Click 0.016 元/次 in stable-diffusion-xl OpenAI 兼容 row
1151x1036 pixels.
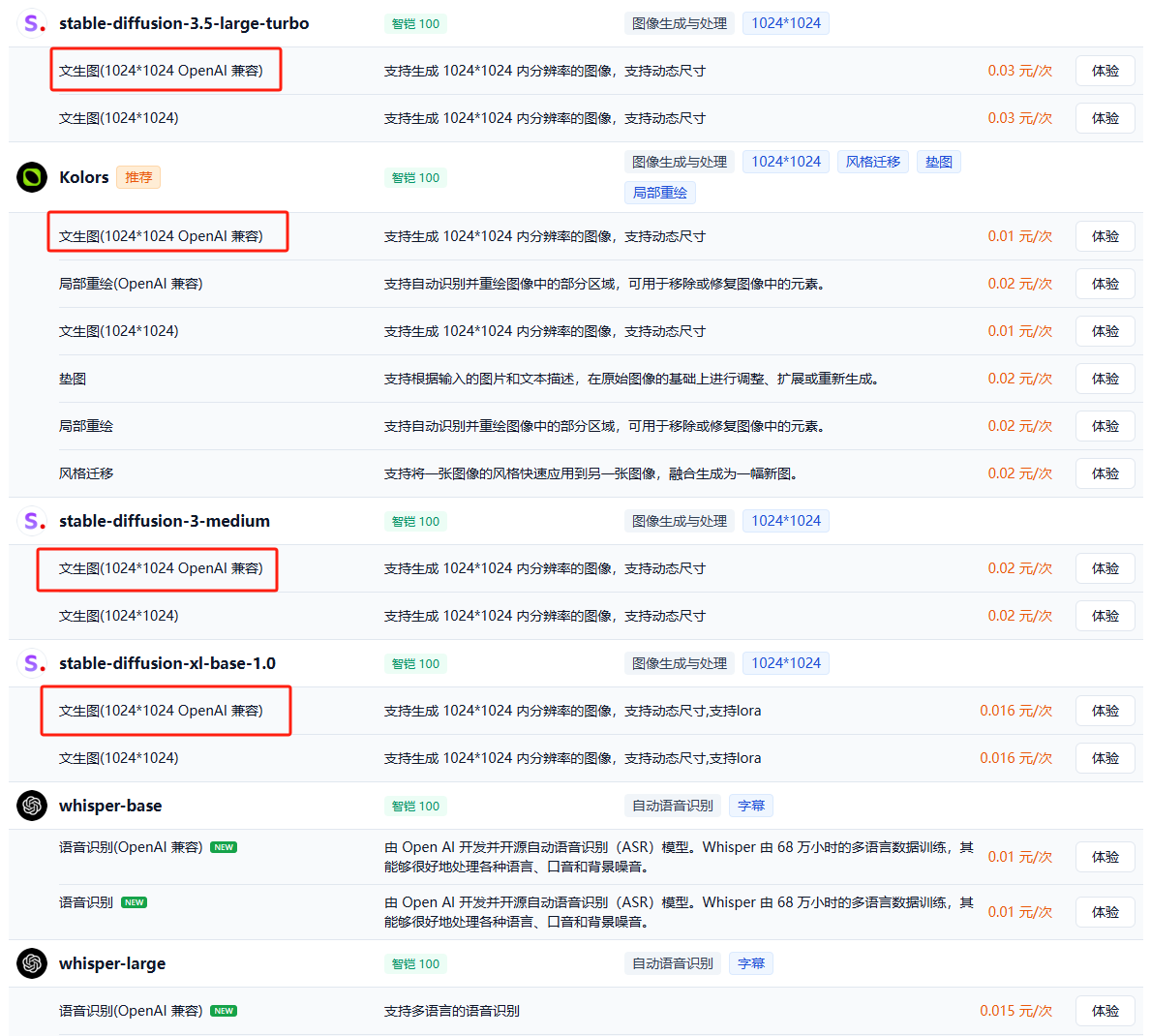click(1015, 711)
